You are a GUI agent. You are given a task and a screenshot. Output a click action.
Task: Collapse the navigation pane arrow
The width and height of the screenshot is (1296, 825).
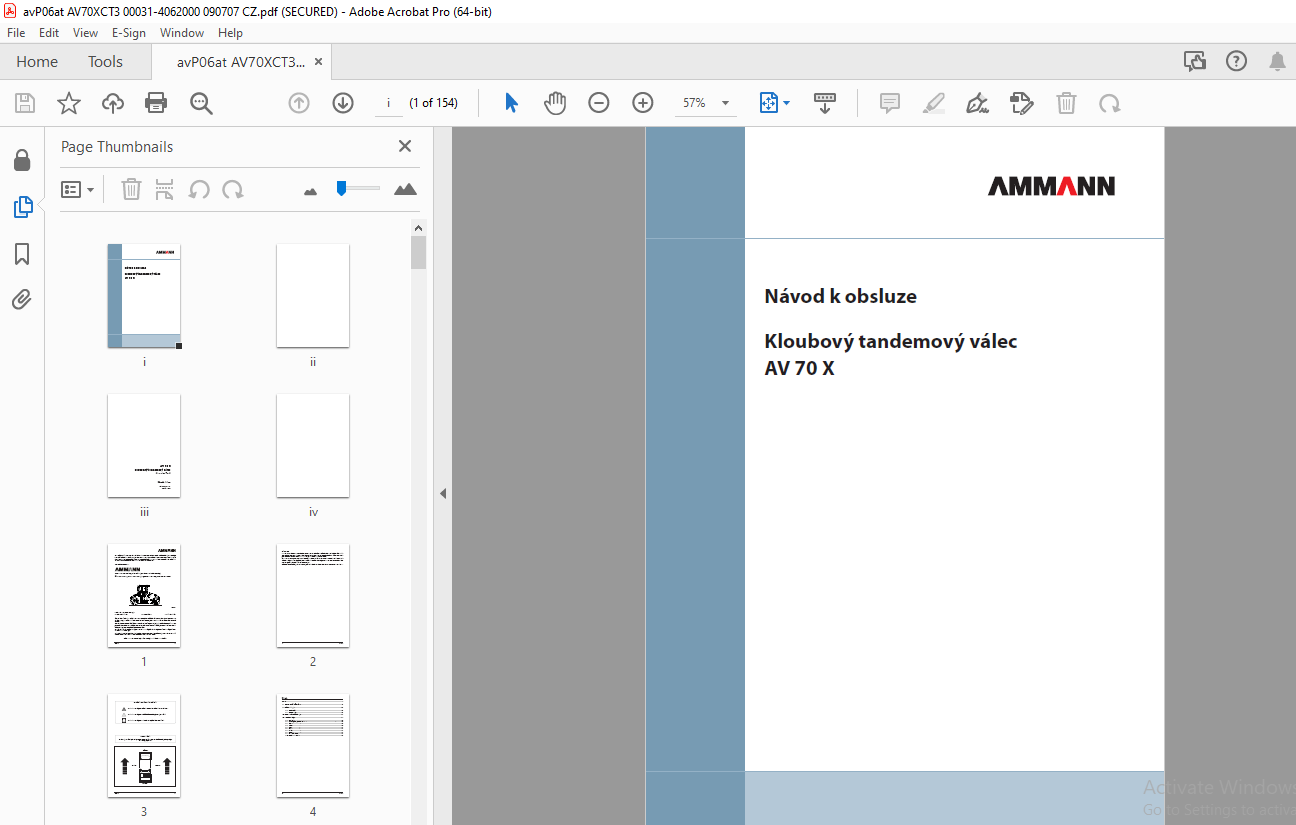[x=443, y=493]
